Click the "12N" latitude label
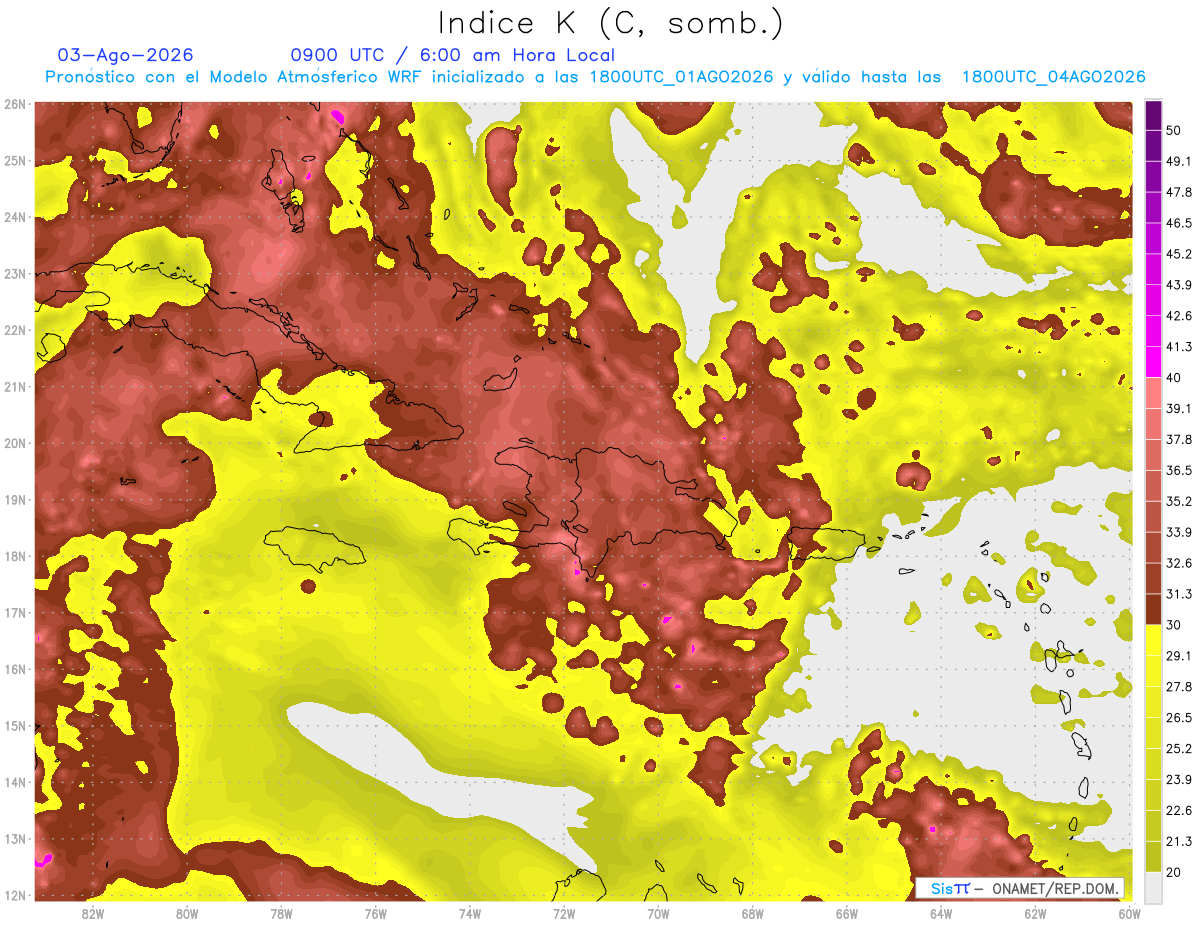The image size is (1200, 927). tap(15, 895)
